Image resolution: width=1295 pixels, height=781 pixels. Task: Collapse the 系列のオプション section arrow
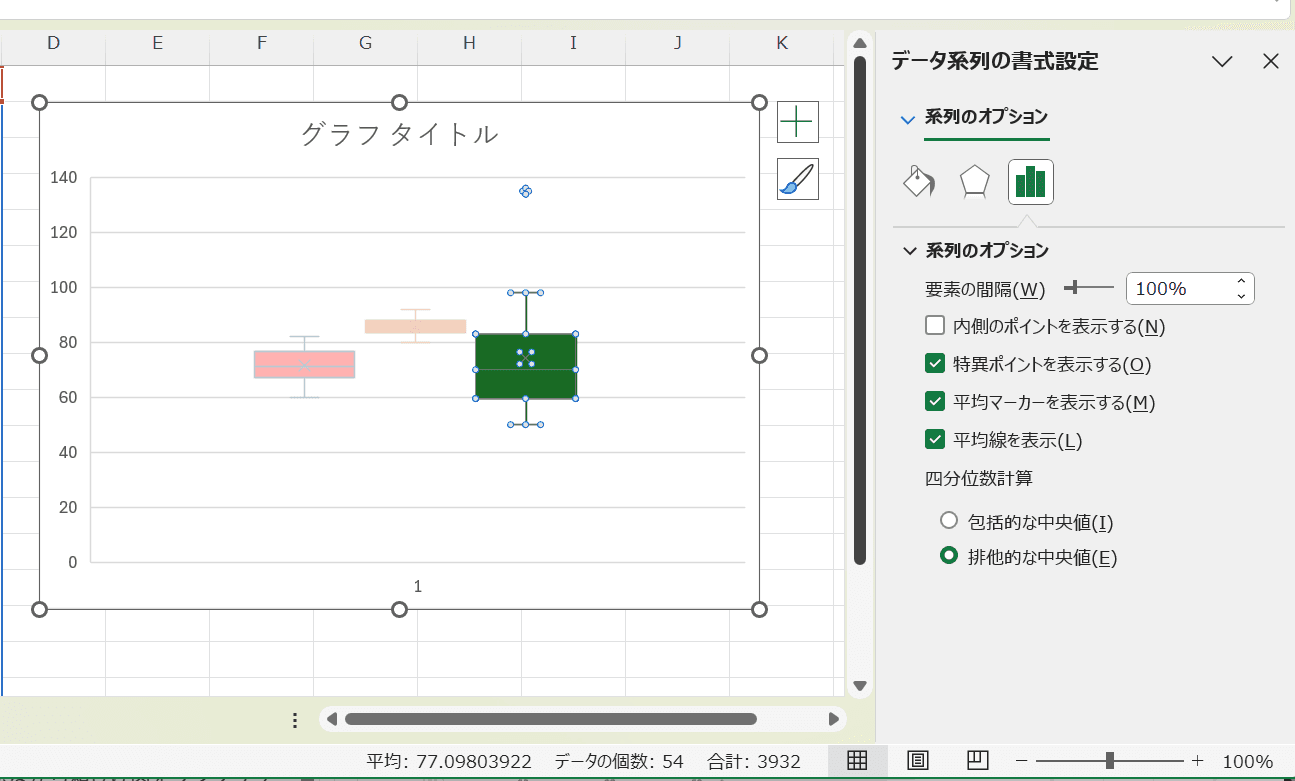pyautogui.click(x=909, y=251)
